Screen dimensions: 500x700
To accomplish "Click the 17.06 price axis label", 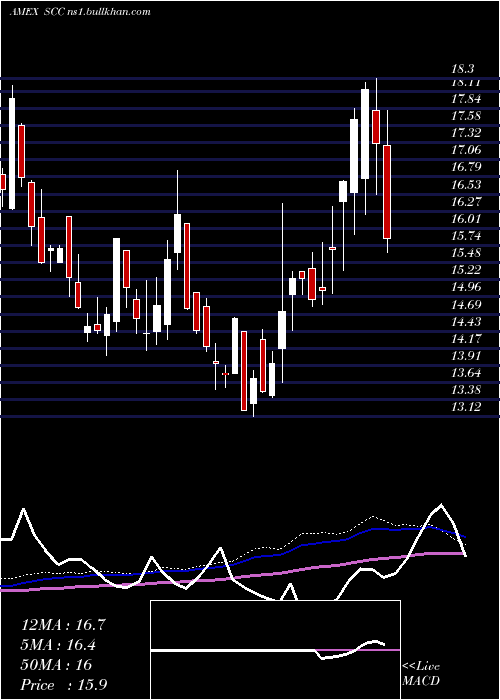I will [x=466, y=150].
